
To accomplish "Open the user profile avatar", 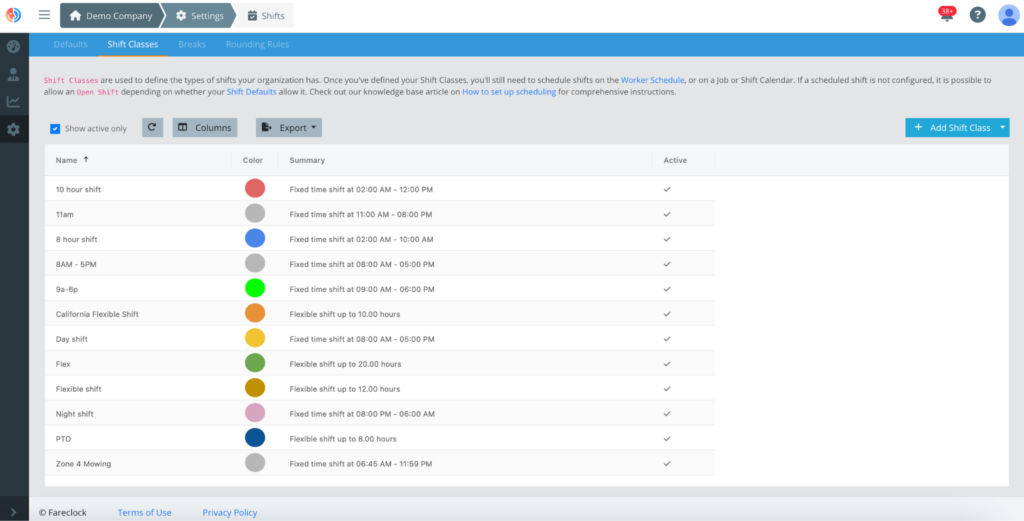I will pos(1008,15).
